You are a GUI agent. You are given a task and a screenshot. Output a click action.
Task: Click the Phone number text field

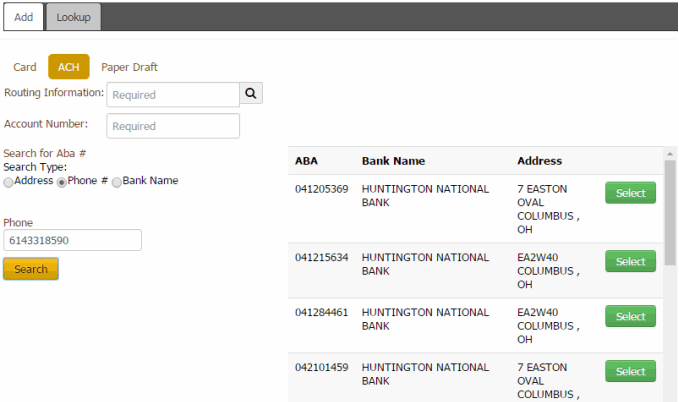coord(72,241)
